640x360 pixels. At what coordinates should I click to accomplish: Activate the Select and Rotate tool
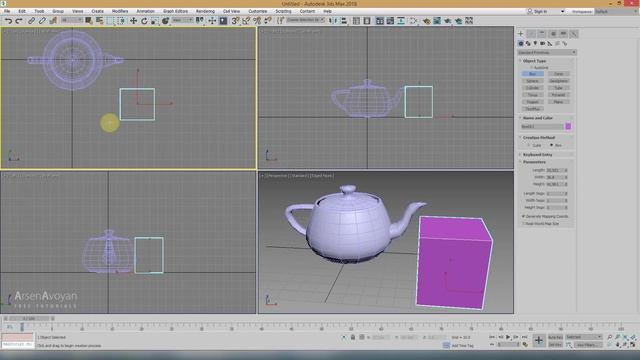point(144,20)
